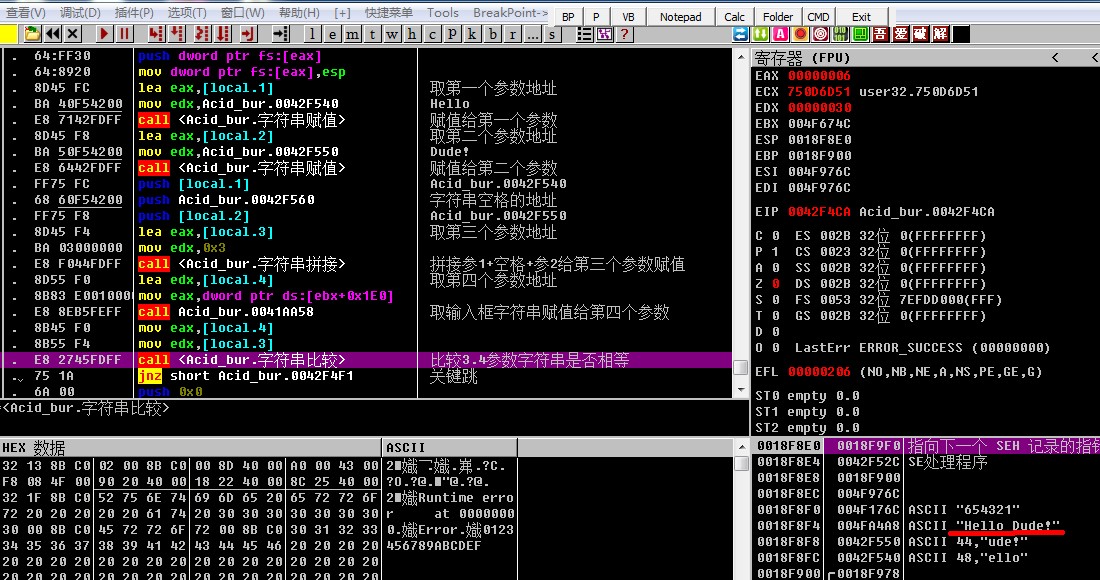
Task: Click the VB button
Action: click(x=628, y=17)
